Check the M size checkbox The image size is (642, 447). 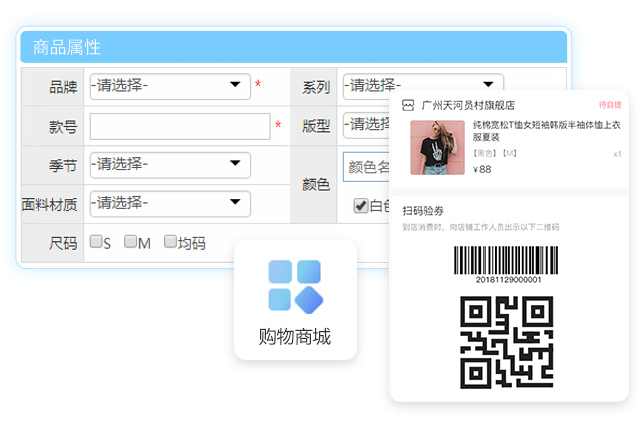pyautogui.click(x=131, y=241)
